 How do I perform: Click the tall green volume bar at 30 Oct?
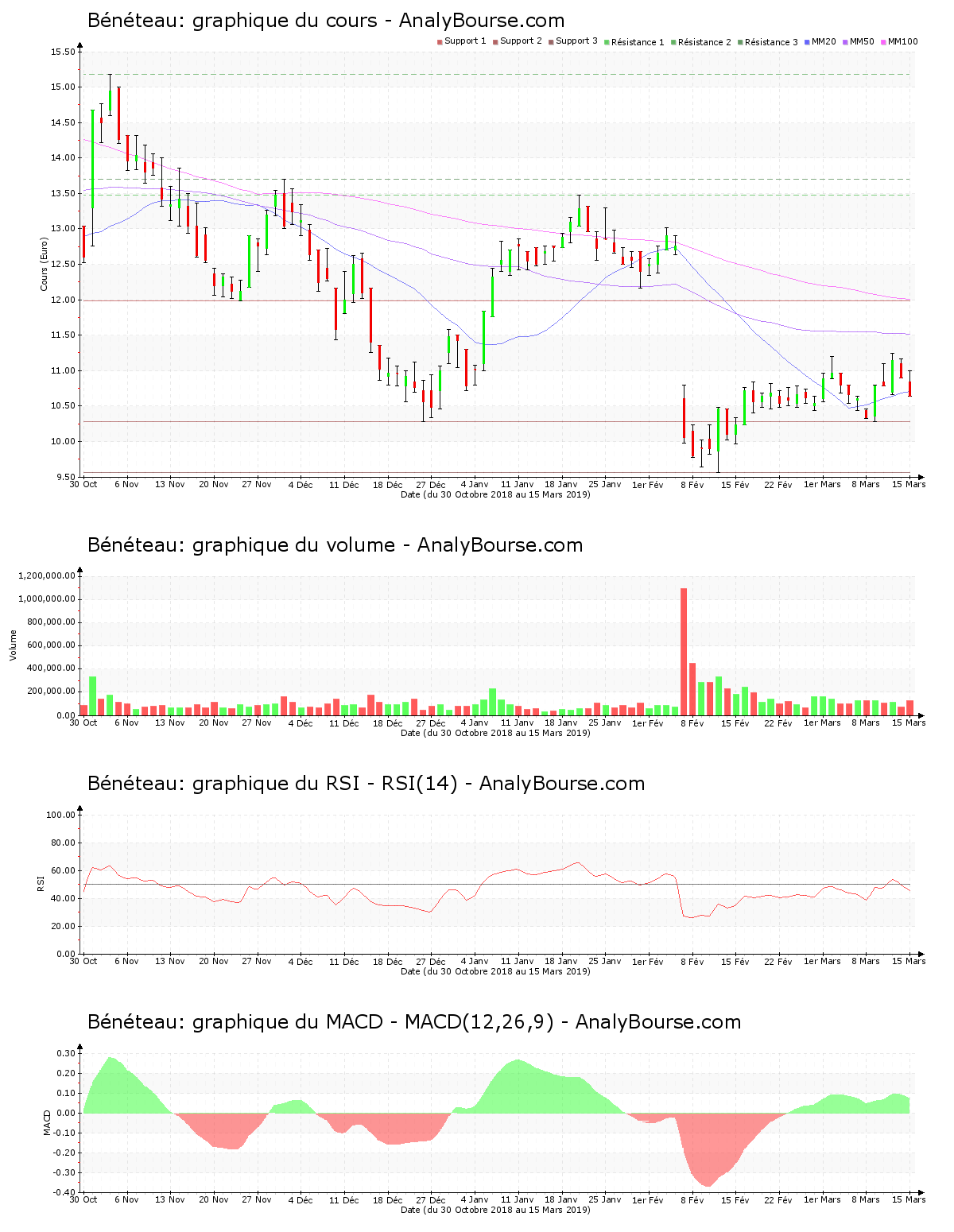[92, 696]
